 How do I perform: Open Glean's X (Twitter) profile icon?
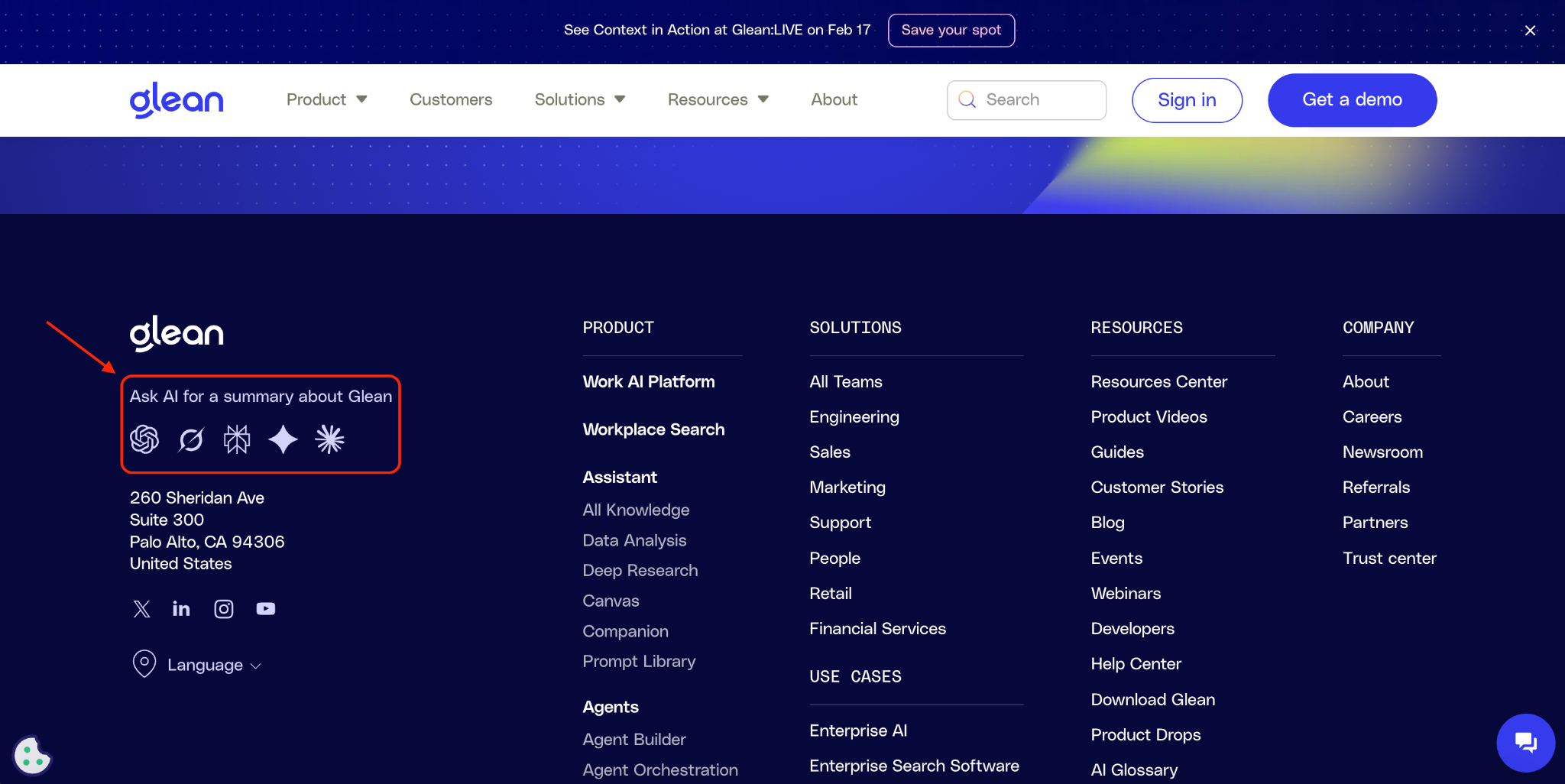coord(142,609)
